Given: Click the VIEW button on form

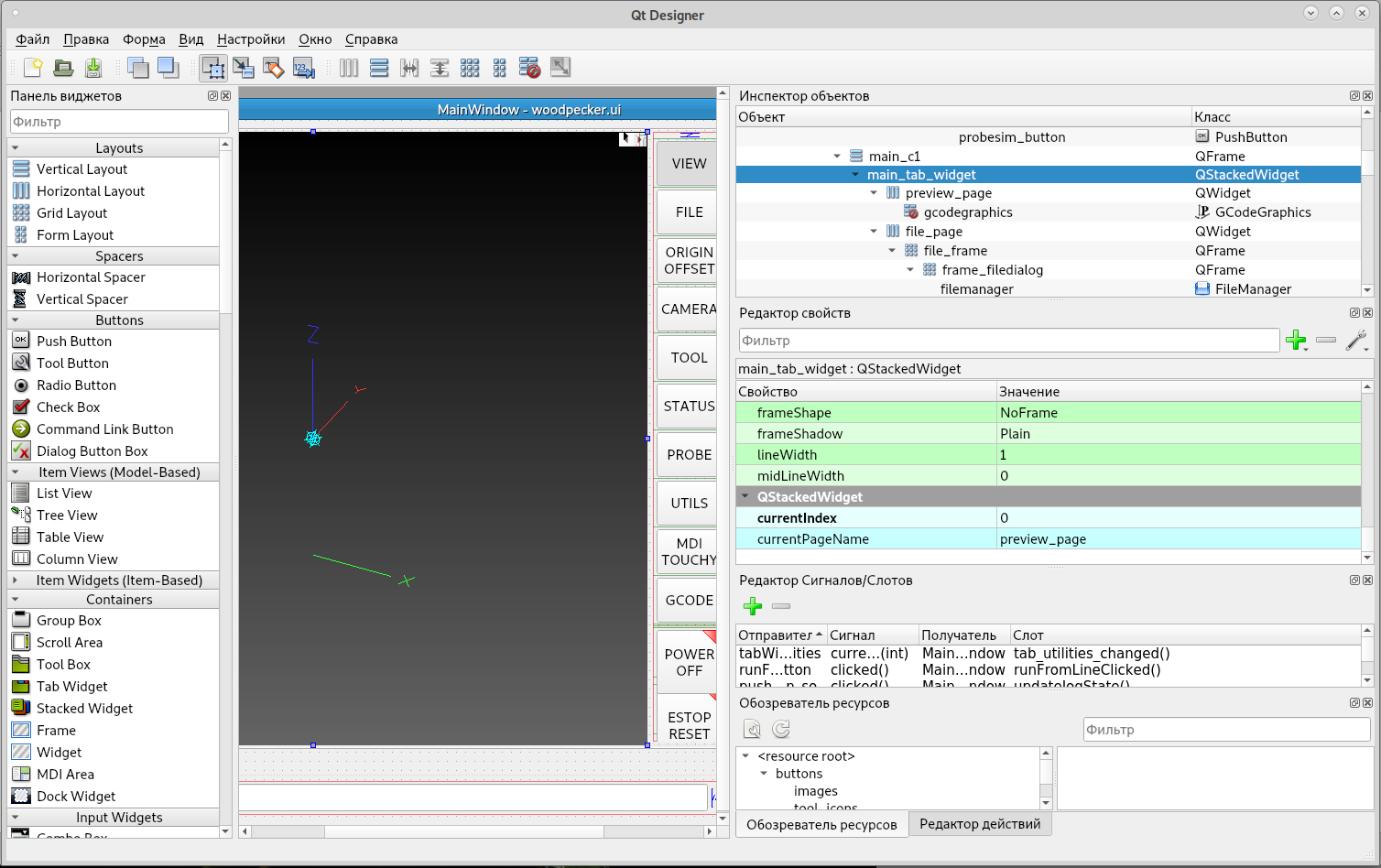Looking at the screenshot, I should 689,164.
